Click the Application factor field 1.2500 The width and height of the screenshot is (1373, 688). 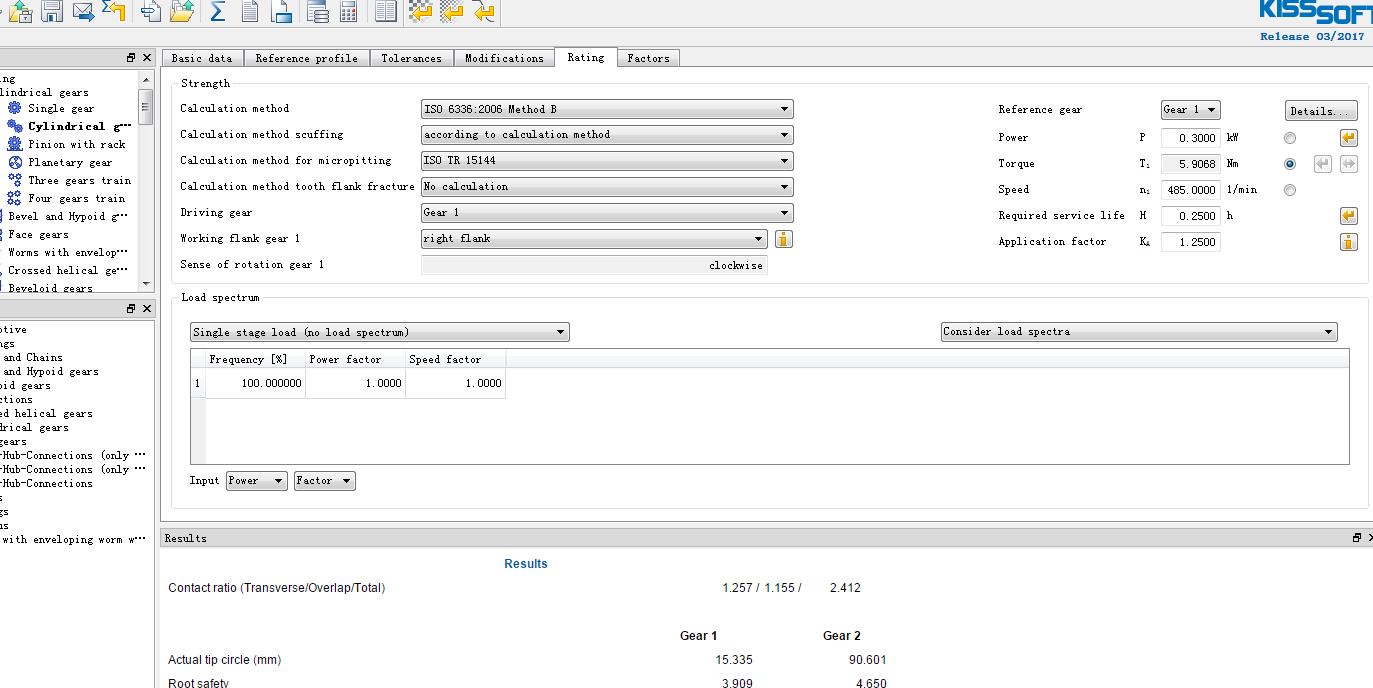(1191, 242)
